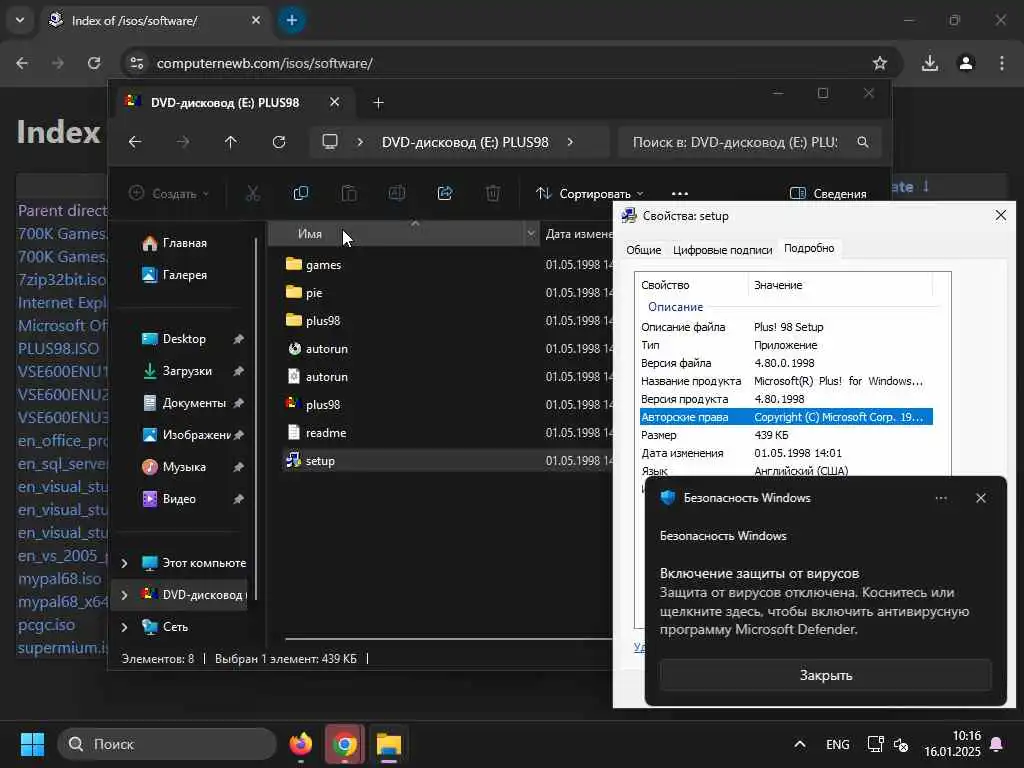Select the Подробно tab
Screen dimensions: 1024x768
point(809,248)
